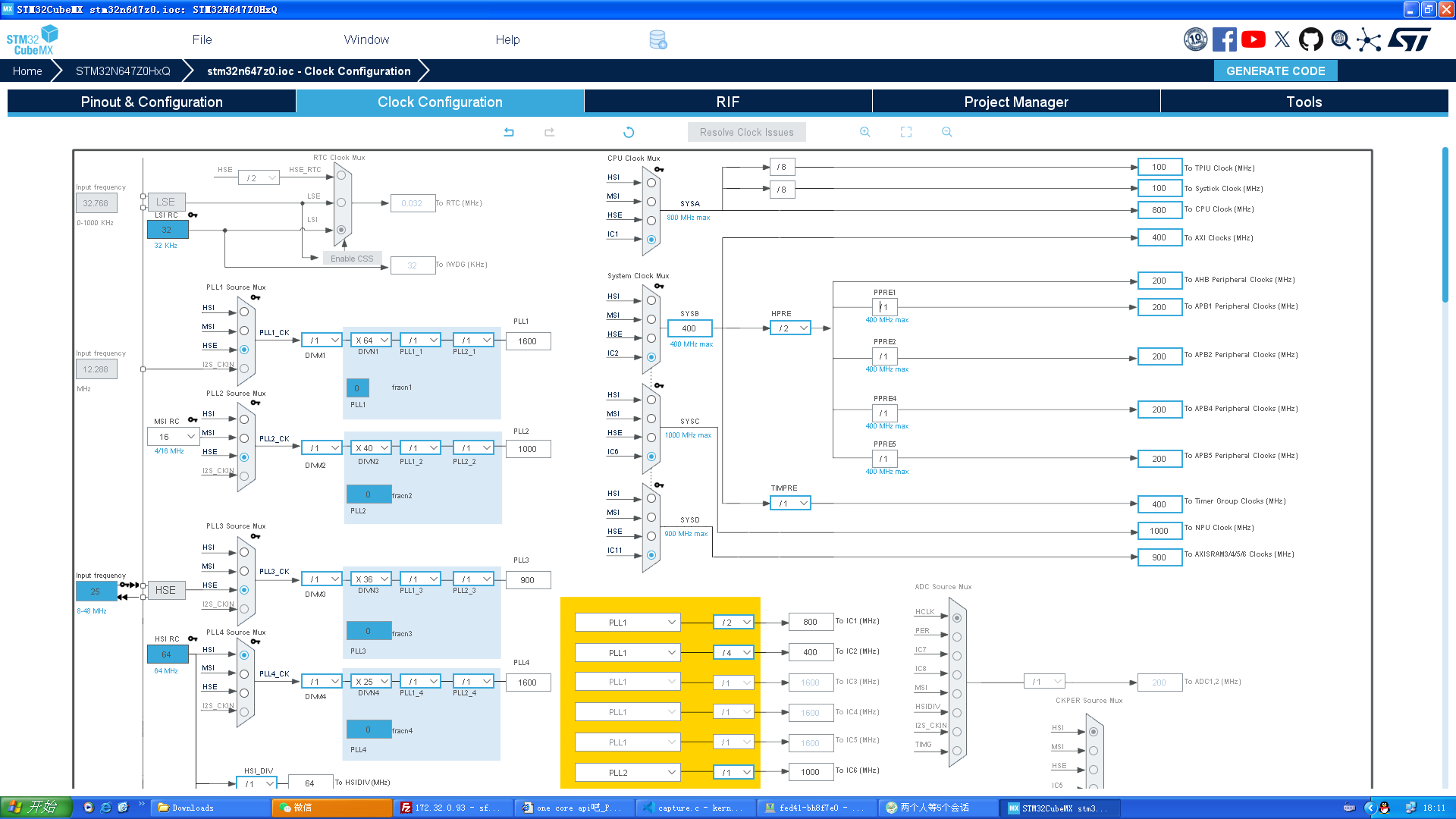
Task: Switch to Project Manager tab
Action: click(1016, 102)
